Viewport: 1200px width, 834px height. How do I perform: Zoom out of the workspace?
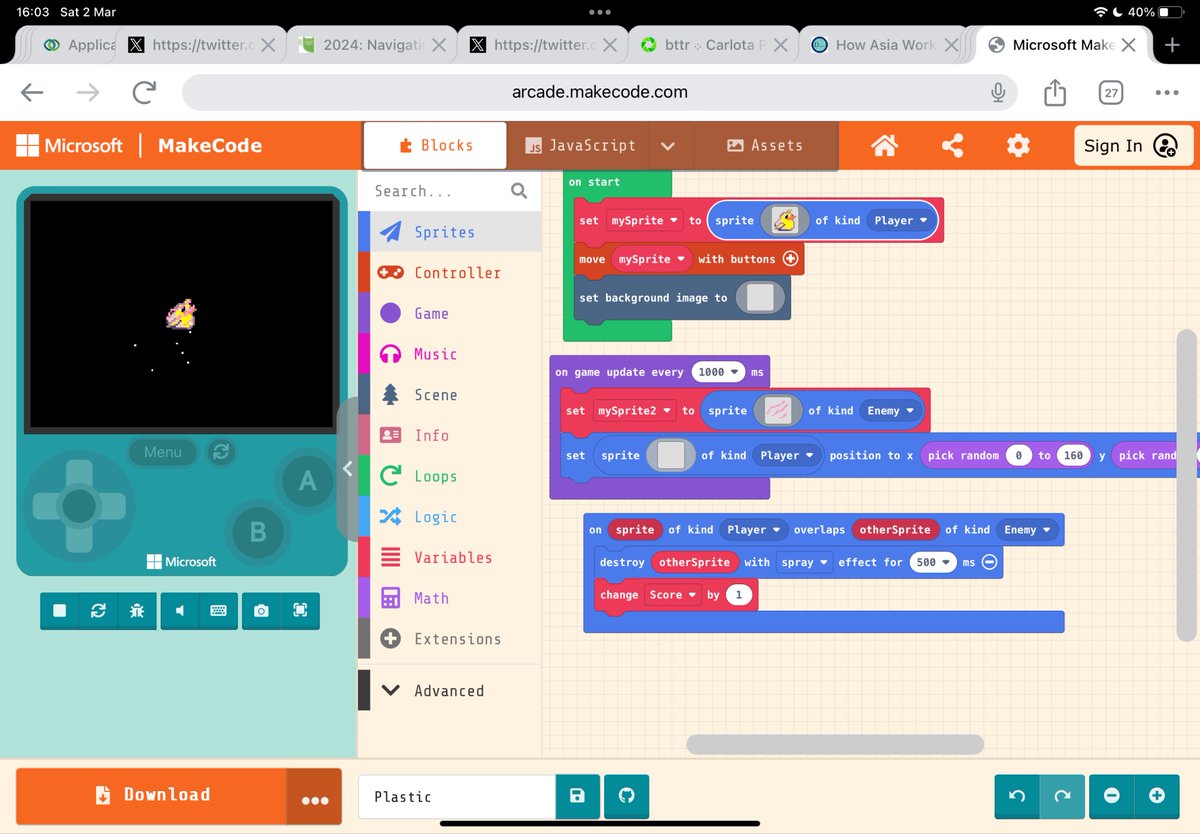tap(1111, 796)
